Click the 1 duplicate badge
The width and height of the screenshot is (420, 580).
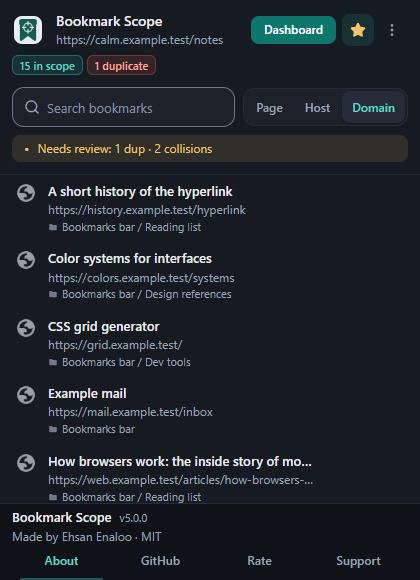pos(121,65)
